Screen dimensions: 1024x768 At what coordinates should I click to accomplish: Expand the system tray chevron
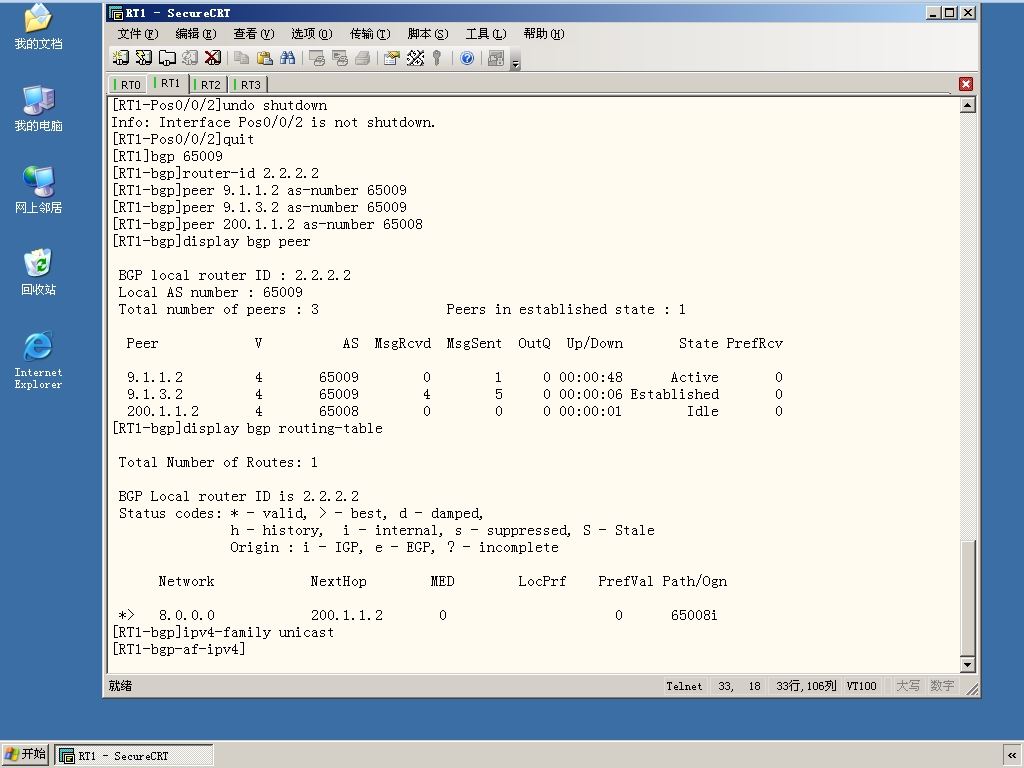tap(1012, 756)
